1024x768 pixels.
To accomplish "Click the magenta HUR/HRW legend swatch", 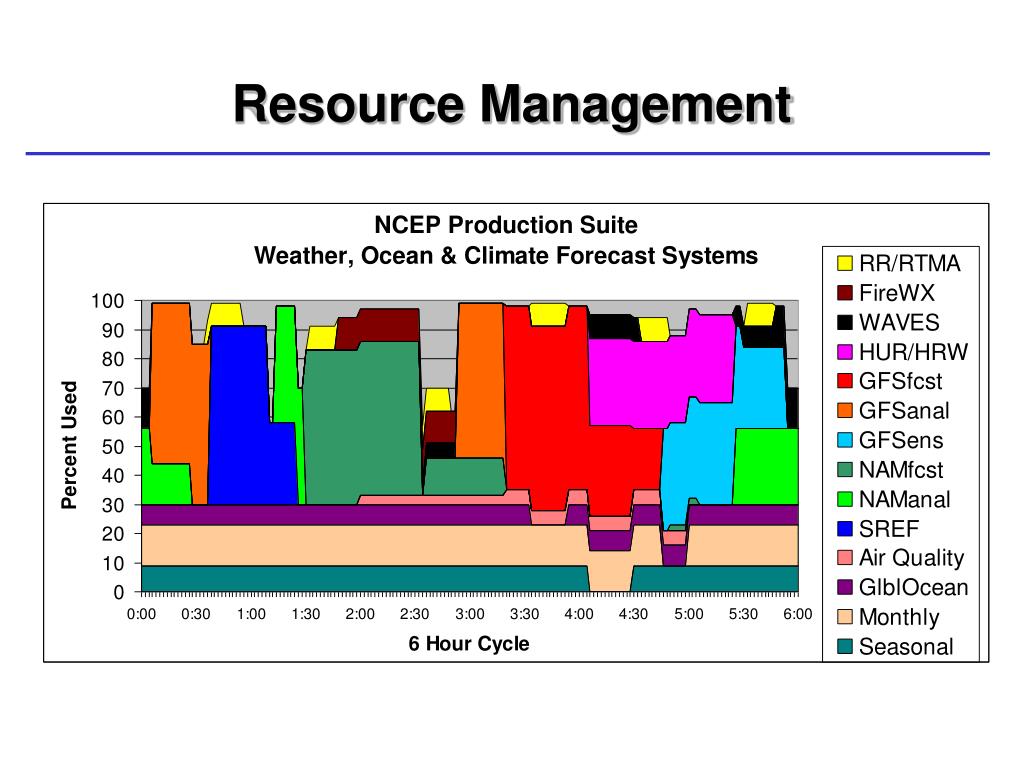I will (844, 351).
